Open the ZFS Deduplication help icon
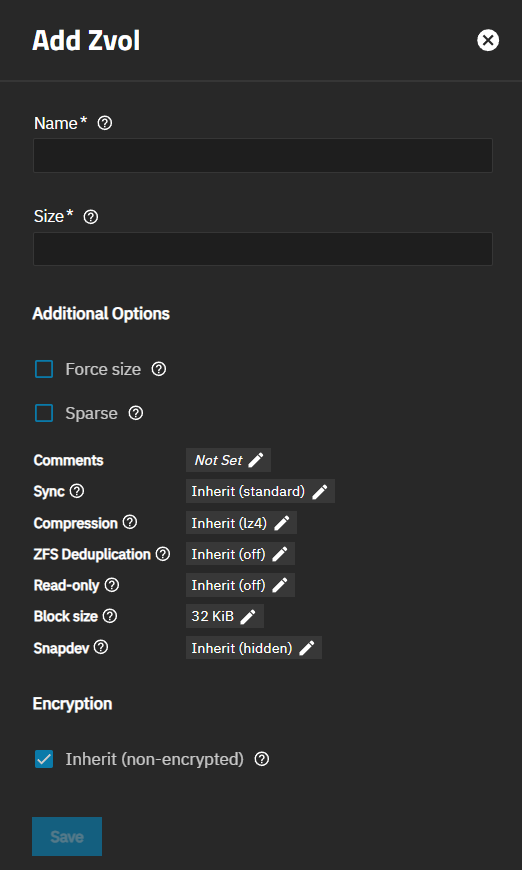The height and width of the screenshot is (870, 522). [x=163, y=554]
